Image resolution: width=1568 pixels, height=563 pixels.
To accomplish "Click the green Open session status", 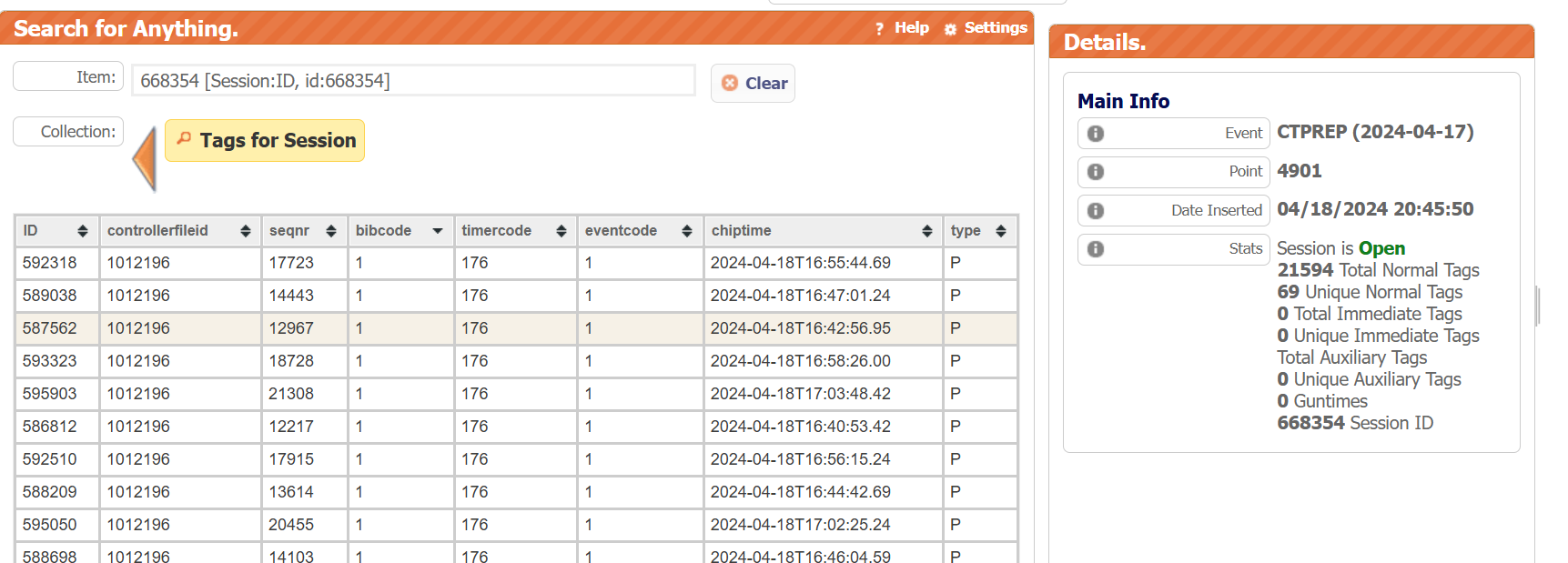I will point(1381,248).
